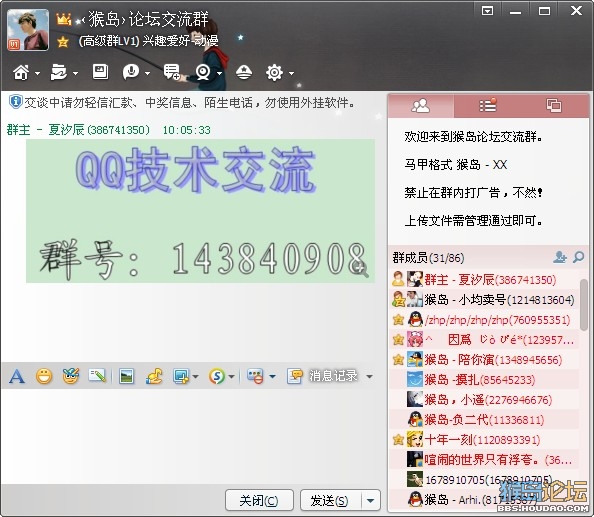Expand the shared files dropdown arrow
The image size is (594, 517).
point(75,73)
